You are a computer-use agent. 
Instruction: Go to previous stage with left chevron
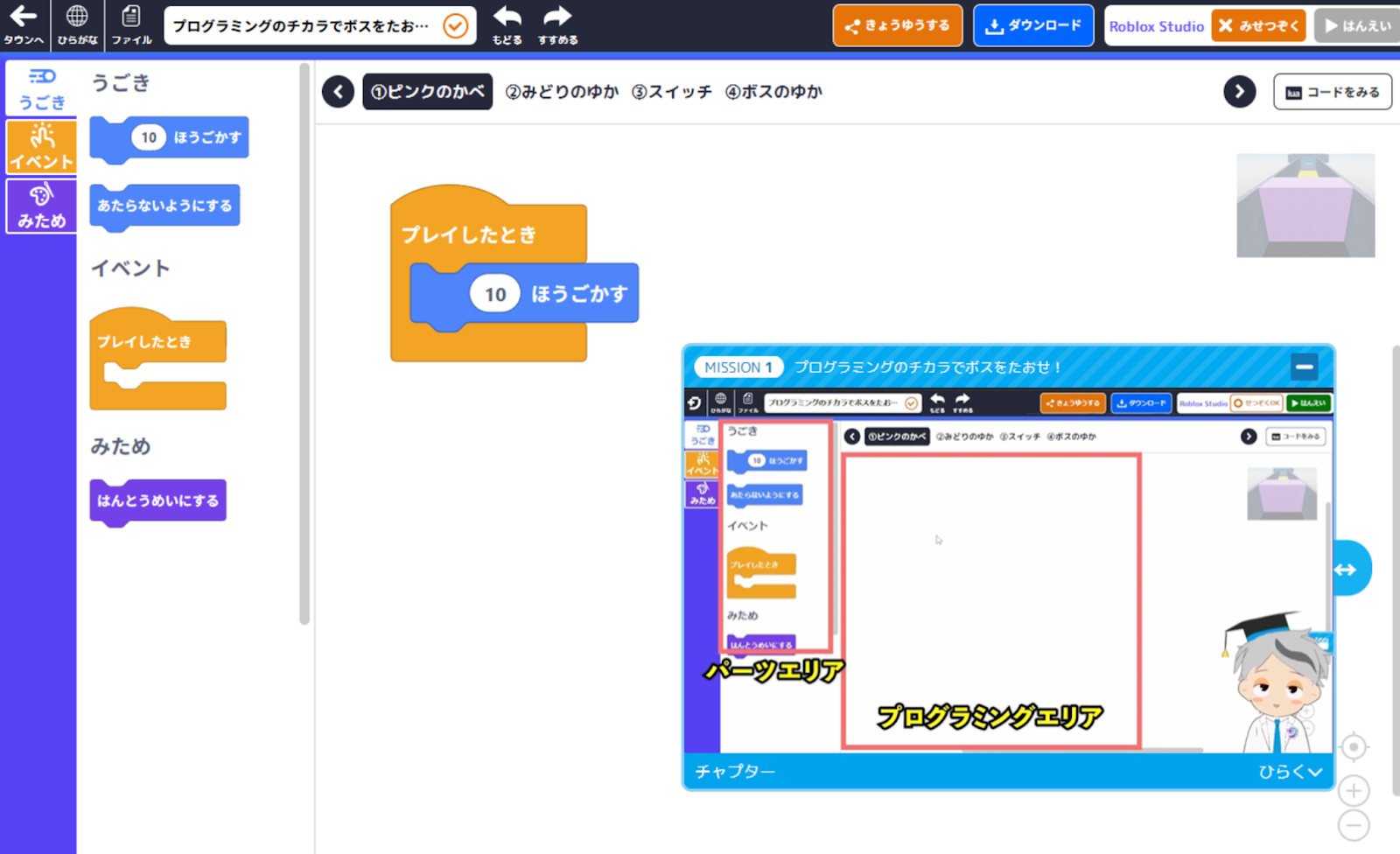338,92
